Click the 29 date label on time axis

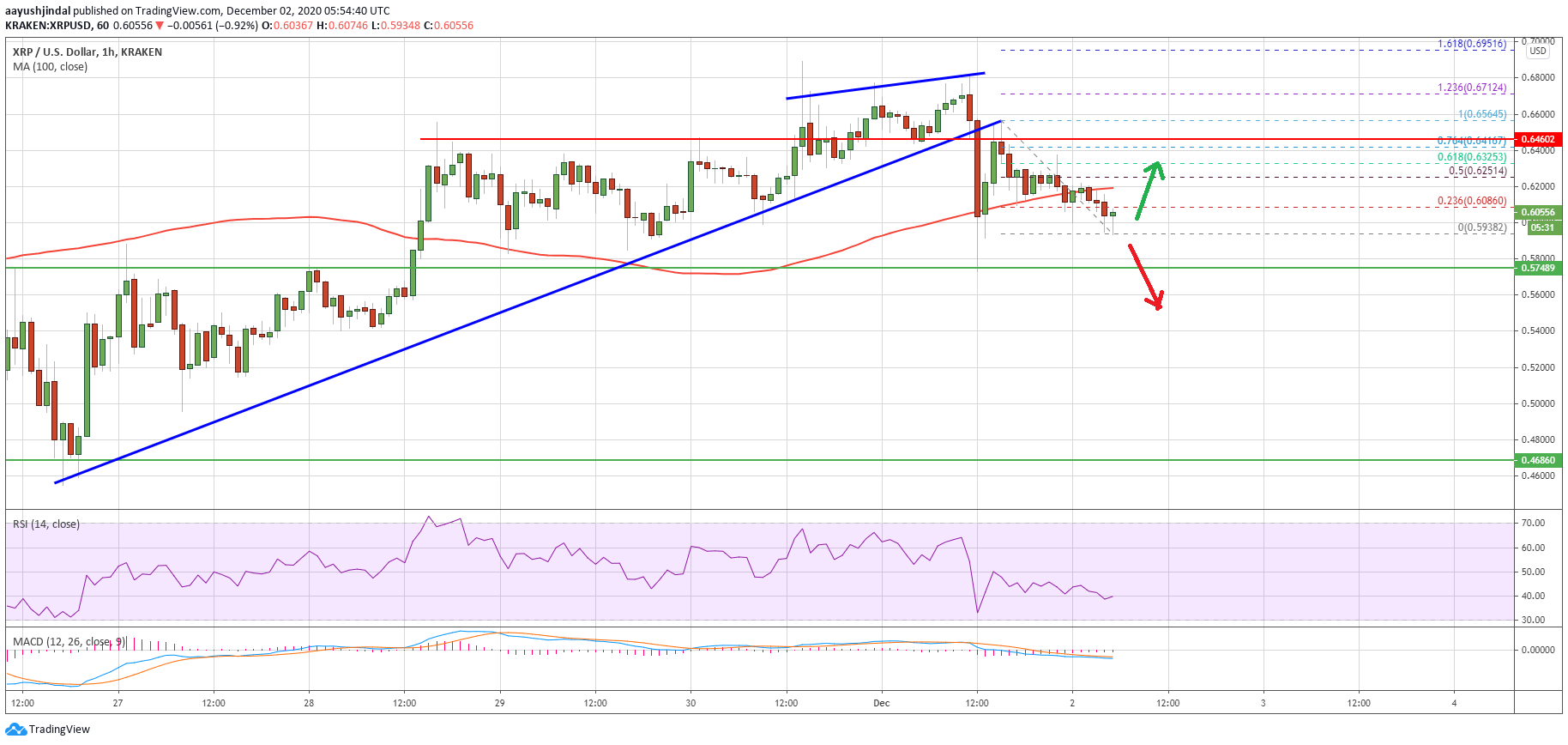tap(500, 703)
